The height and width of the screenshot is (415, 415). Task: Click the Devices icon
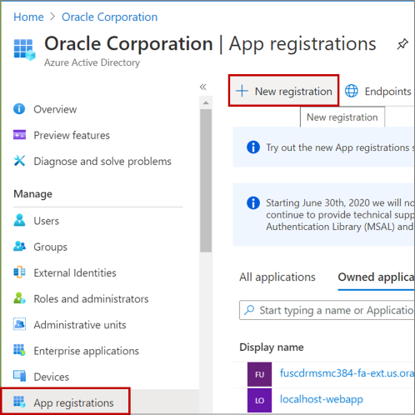pyautogui.click(x=19, y=376)
